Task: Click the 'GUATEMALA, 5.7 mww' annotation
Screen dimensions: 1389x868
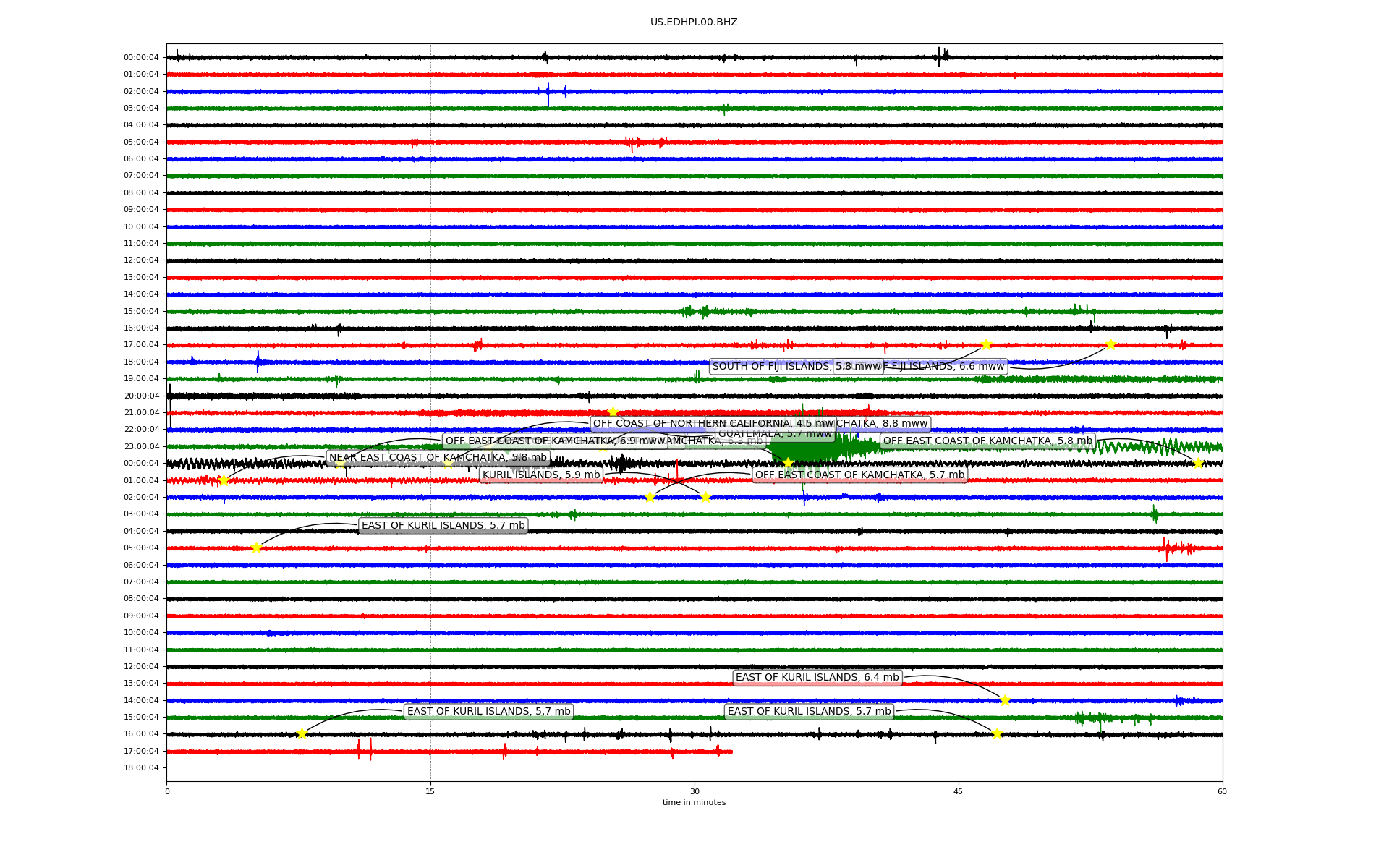Action: point(775,434)
